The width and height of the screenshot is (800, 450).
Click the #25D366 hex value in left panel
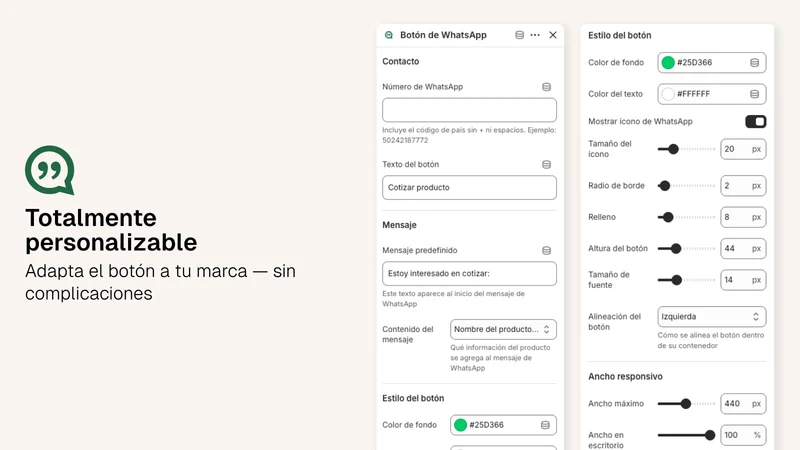click(x=486, y=425)
